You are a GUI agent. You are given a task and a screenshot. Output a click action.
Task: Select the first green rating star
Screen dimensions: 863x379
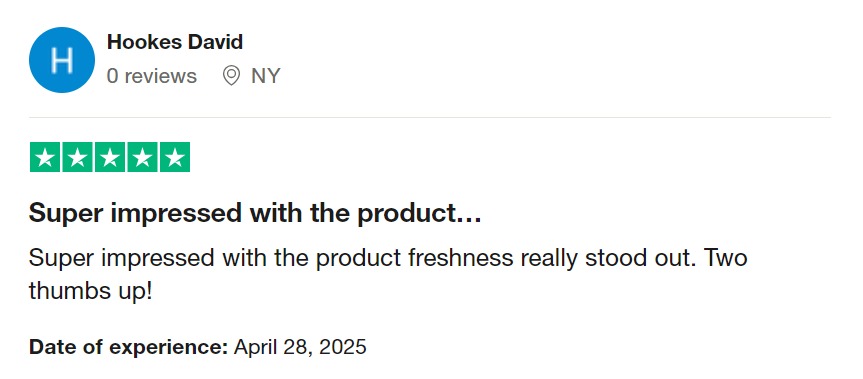pos(45,157)
